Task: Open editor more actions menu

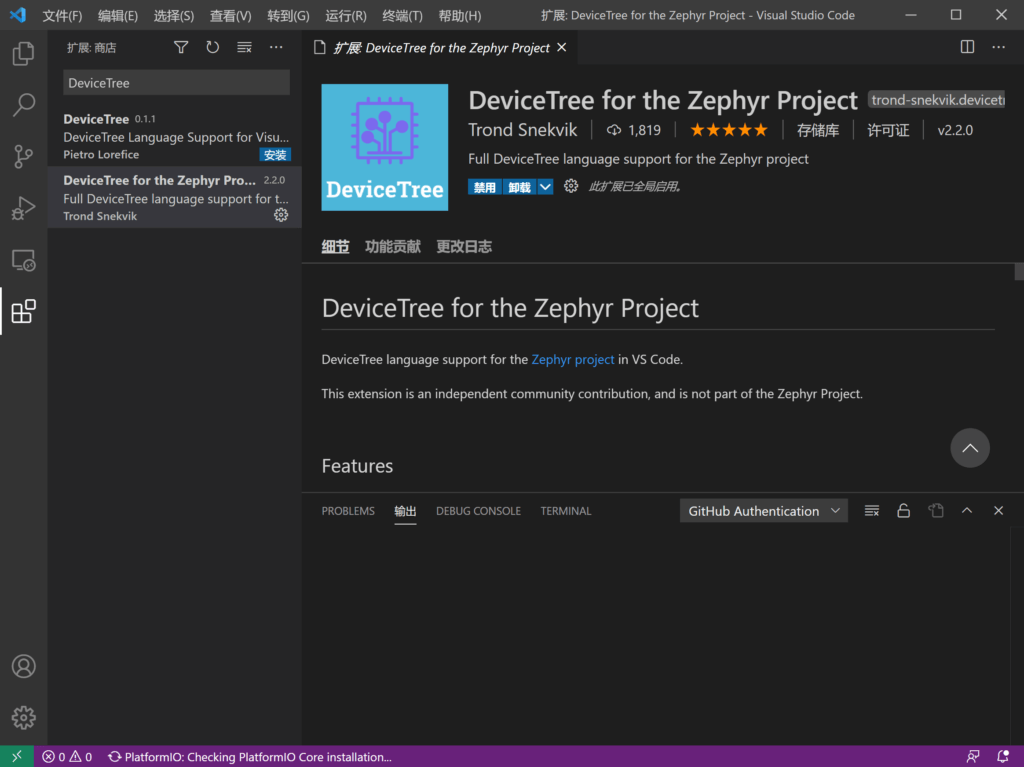Action: pos(999,46)
